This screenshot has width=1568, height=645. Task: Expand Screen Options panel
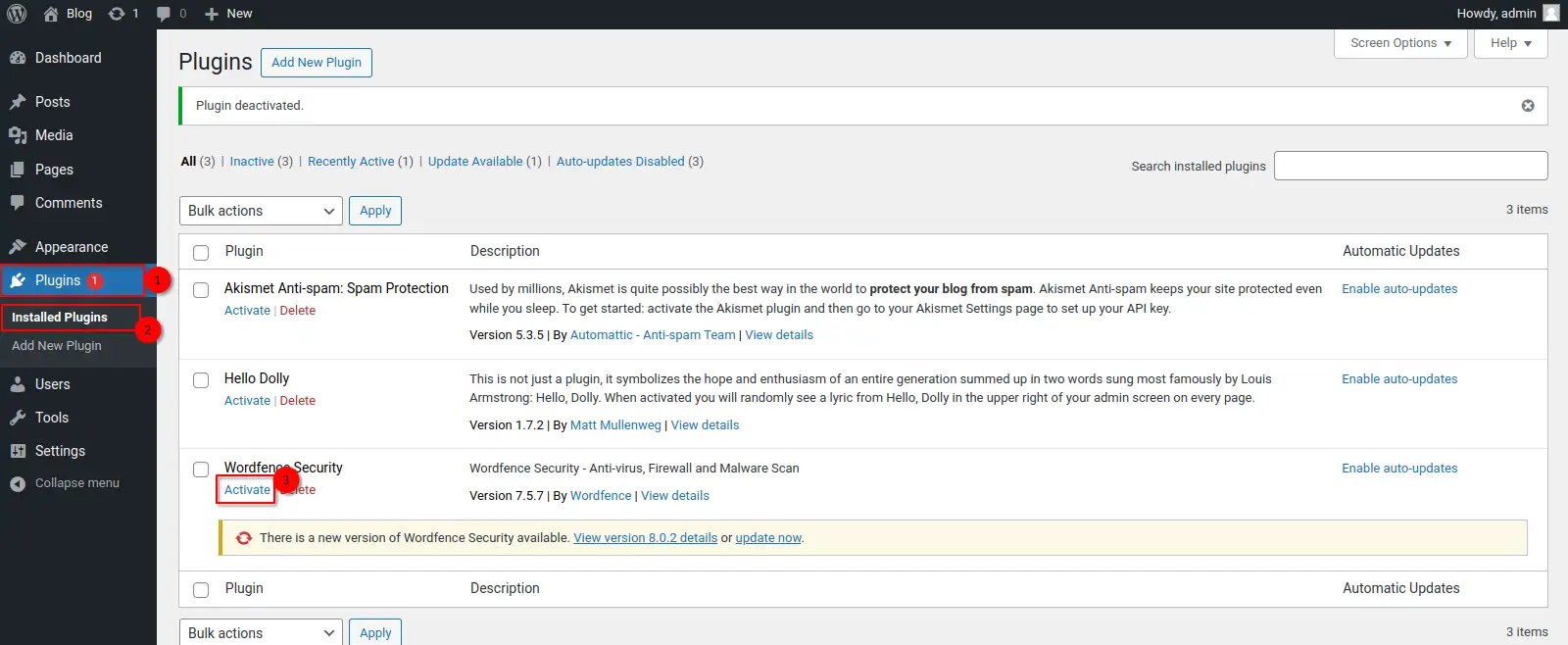pos(1399,43)
